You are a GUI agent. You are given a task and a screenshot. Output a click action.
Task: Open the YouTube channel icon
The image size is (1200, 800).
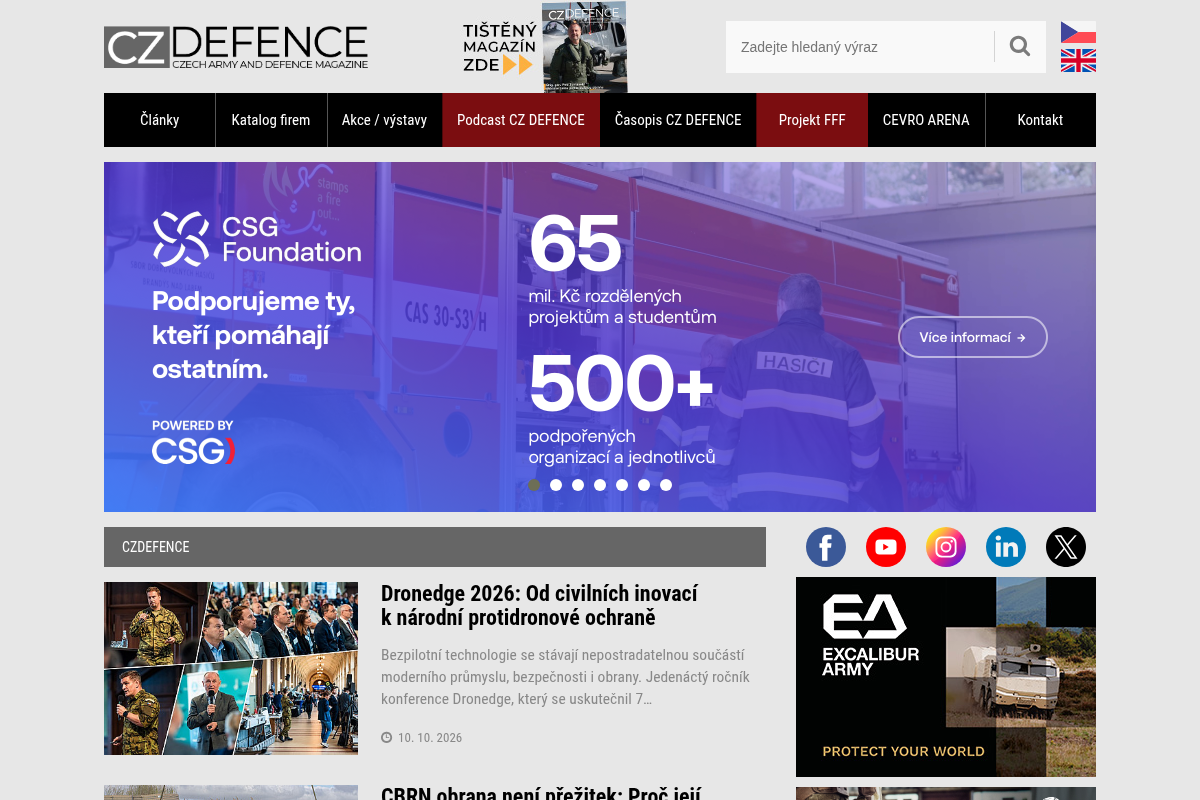(x=886, y=547)
